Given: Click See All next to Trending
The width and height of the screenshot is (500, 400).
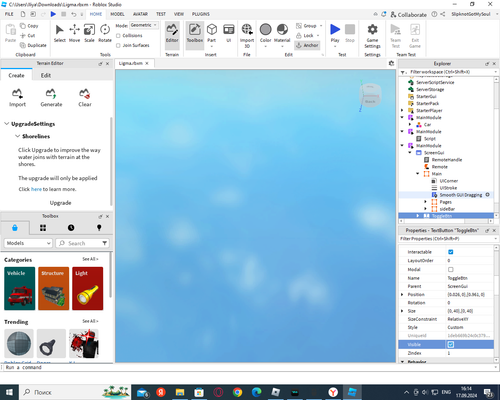Looking at the screenshot, I should 90,321.
